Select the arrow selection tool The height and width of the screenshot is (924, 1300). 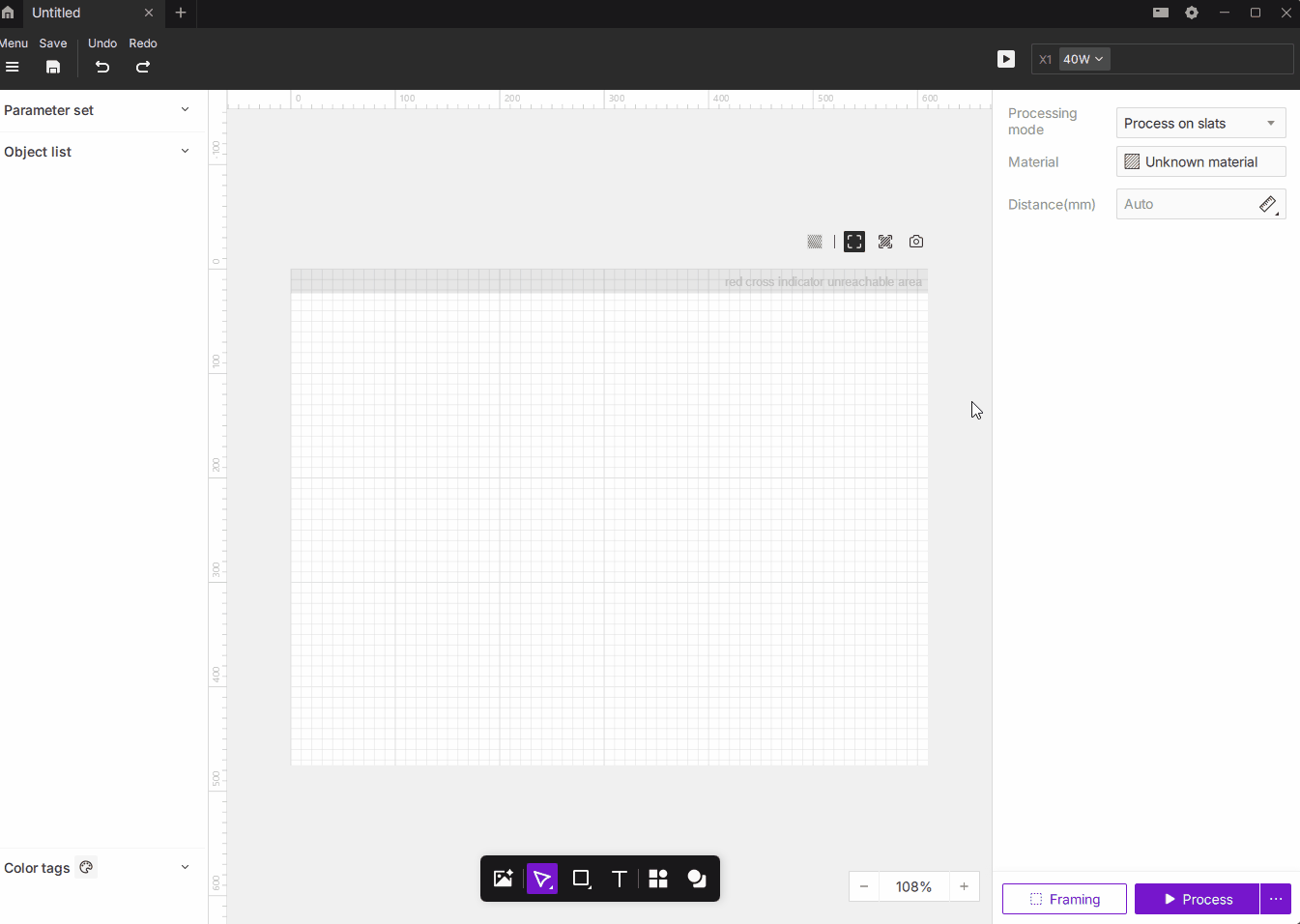[542, 879]
